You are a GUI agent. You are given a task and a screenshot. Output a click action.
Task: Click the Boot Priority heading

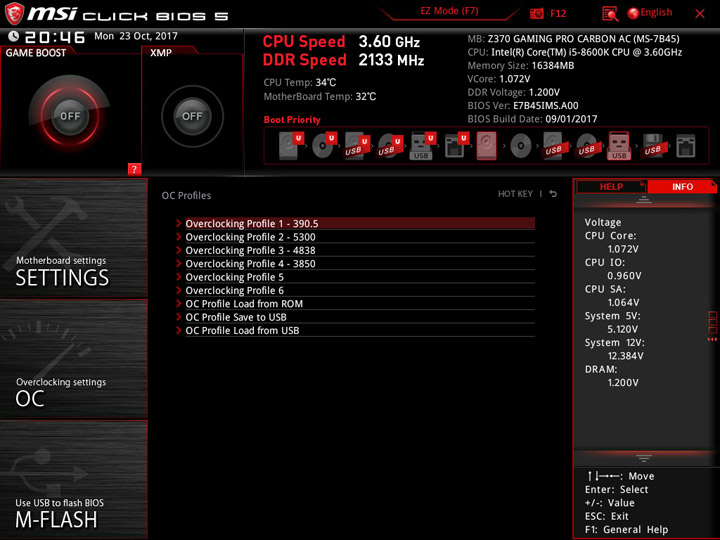[292, 120]
